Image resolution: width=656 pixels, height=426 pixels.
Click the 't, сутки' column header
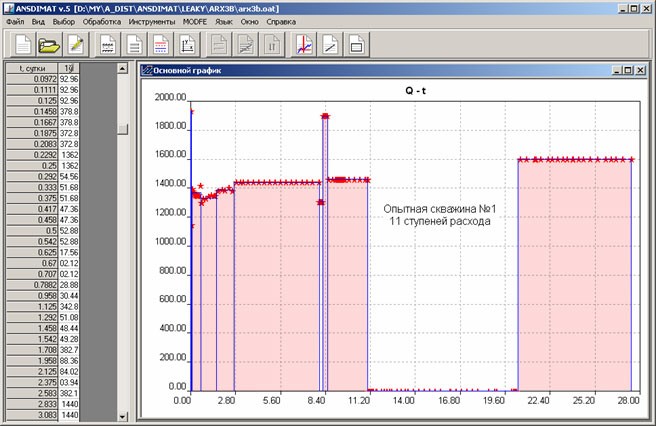coord(32,68)
